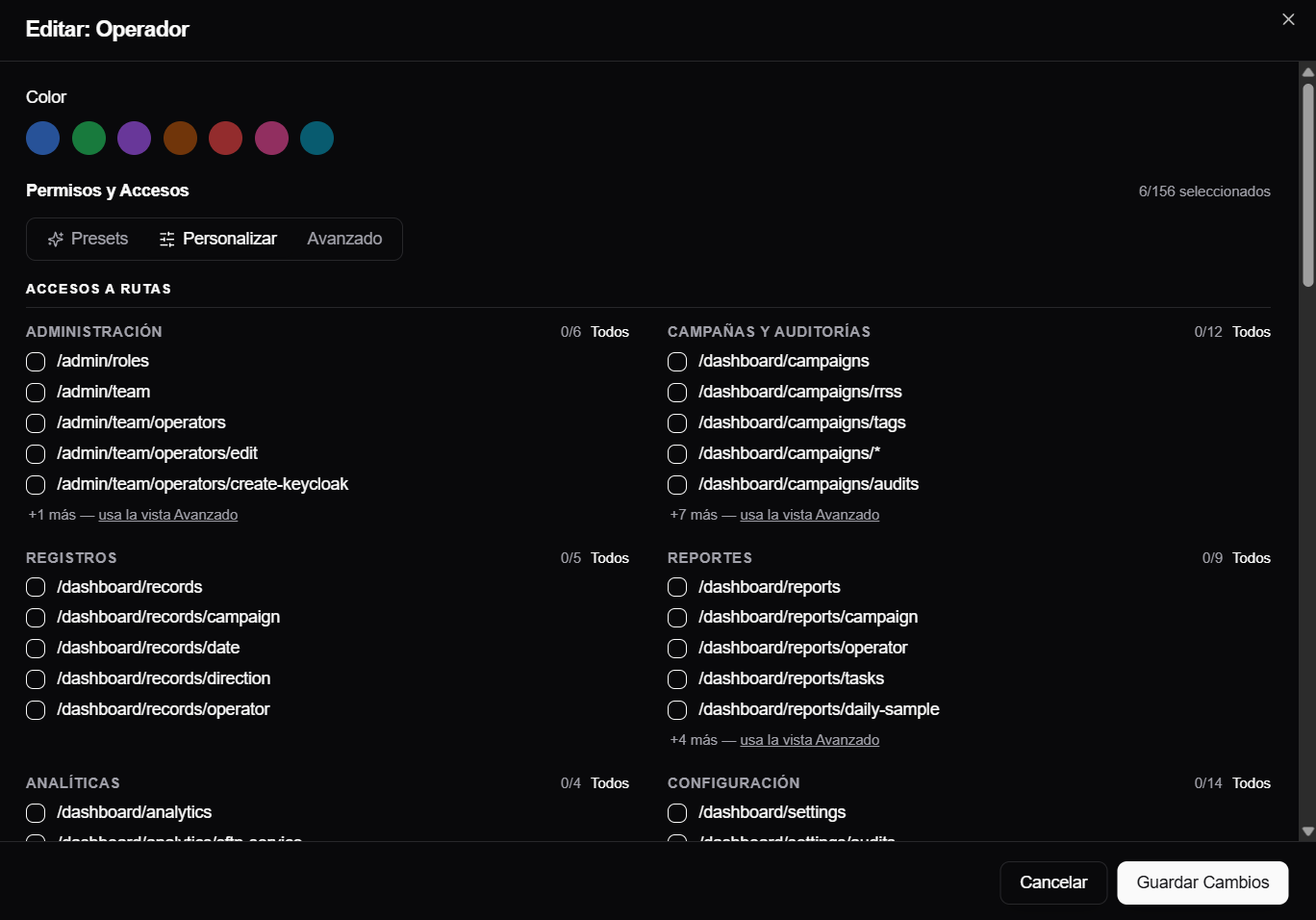Image resolution: width=1316 pixels, height=920 pixels.
Task: Pick the brown color swatch
Action: (180, 138)
